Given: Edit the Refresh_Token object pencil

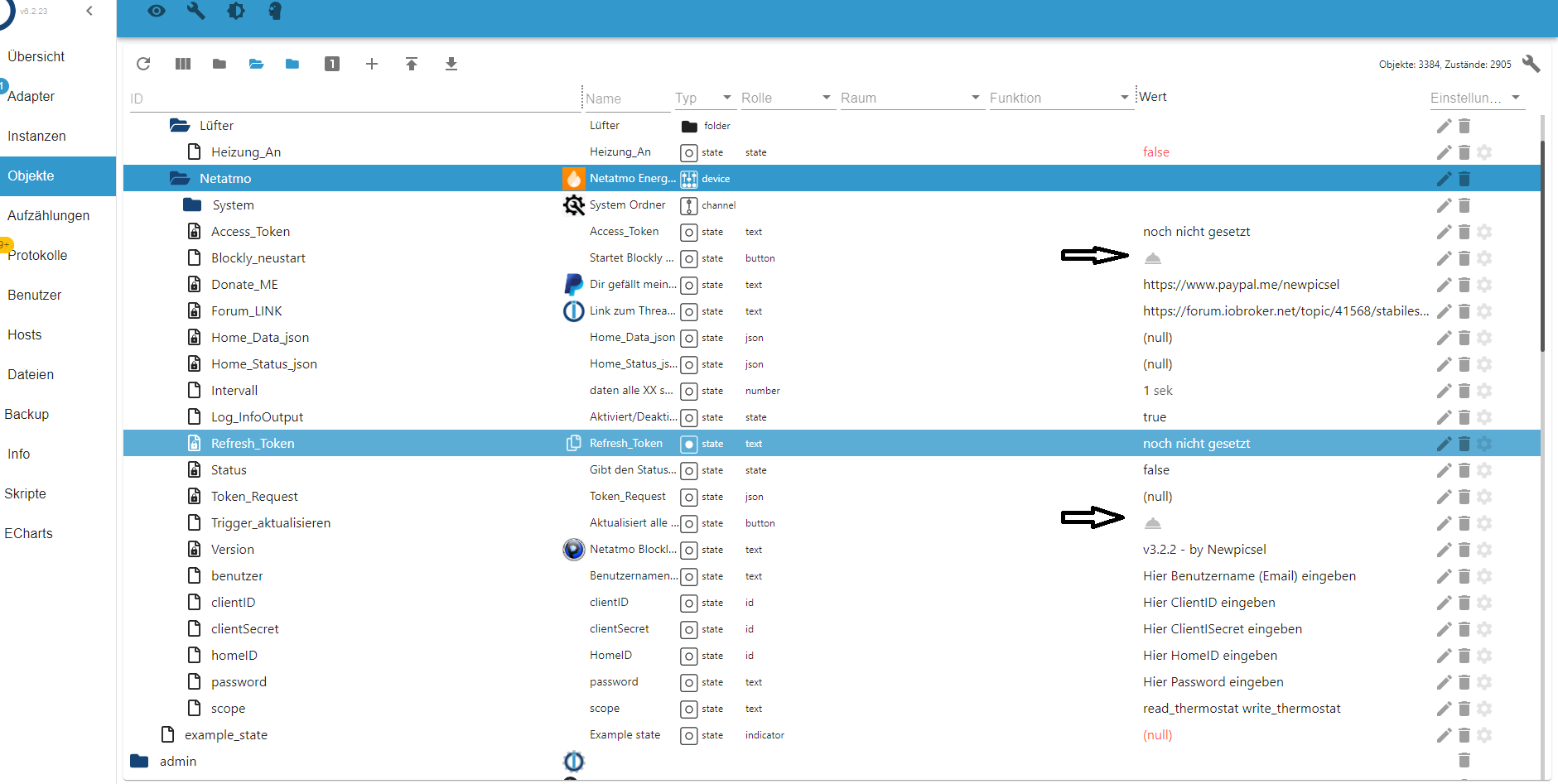Looking at the screenshot, I should pyautogui.click(x=1444, y=444).
